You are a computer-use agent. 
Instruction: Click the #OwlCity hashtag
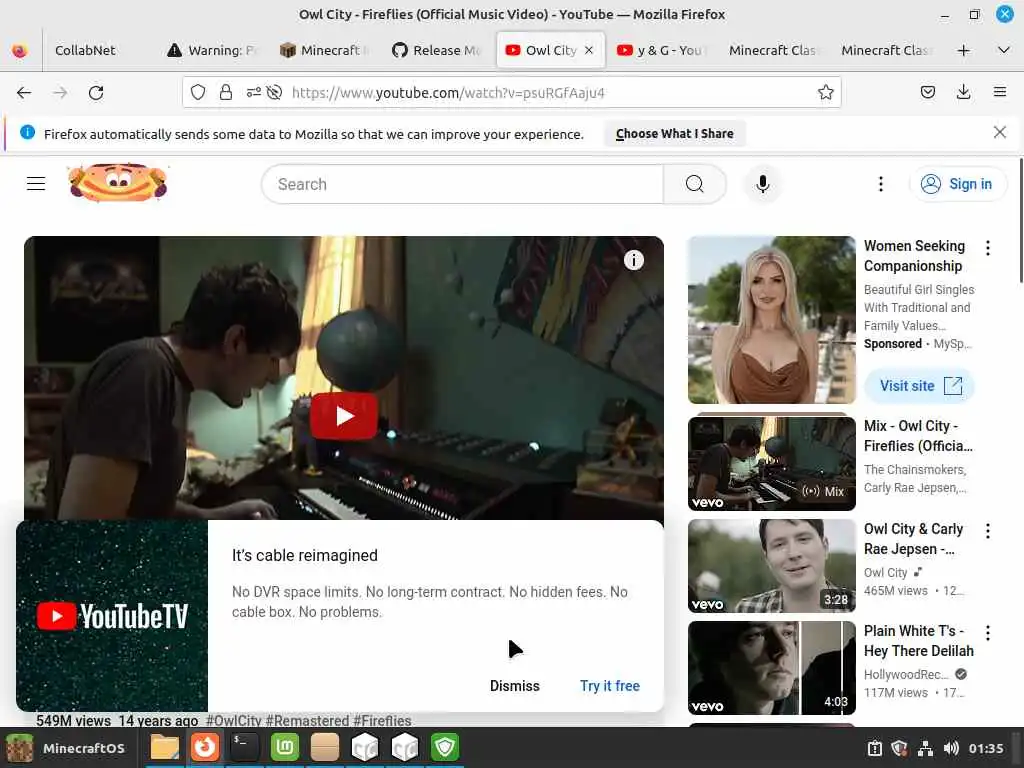[233, 720]
